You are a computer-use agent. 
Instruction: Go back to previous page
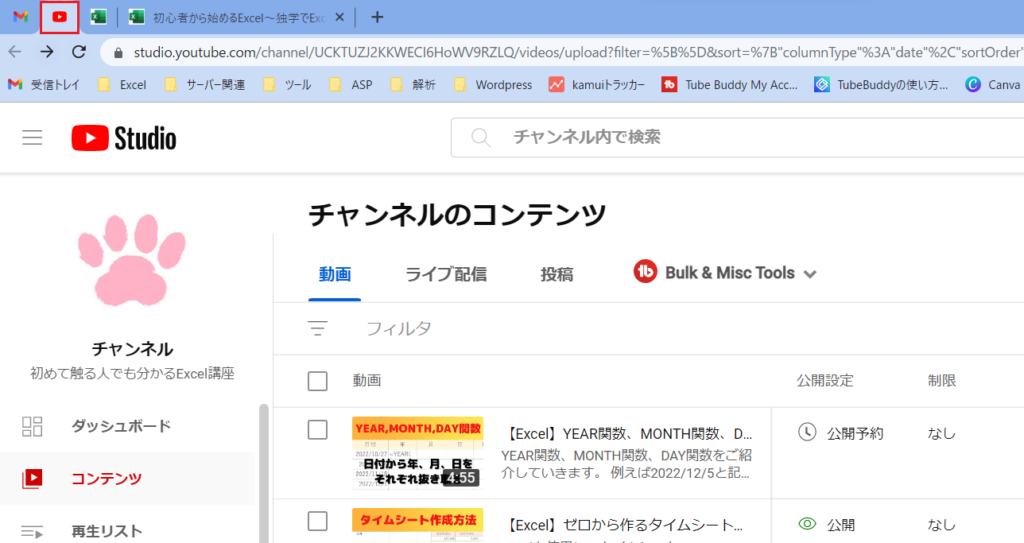coord(15,52)
